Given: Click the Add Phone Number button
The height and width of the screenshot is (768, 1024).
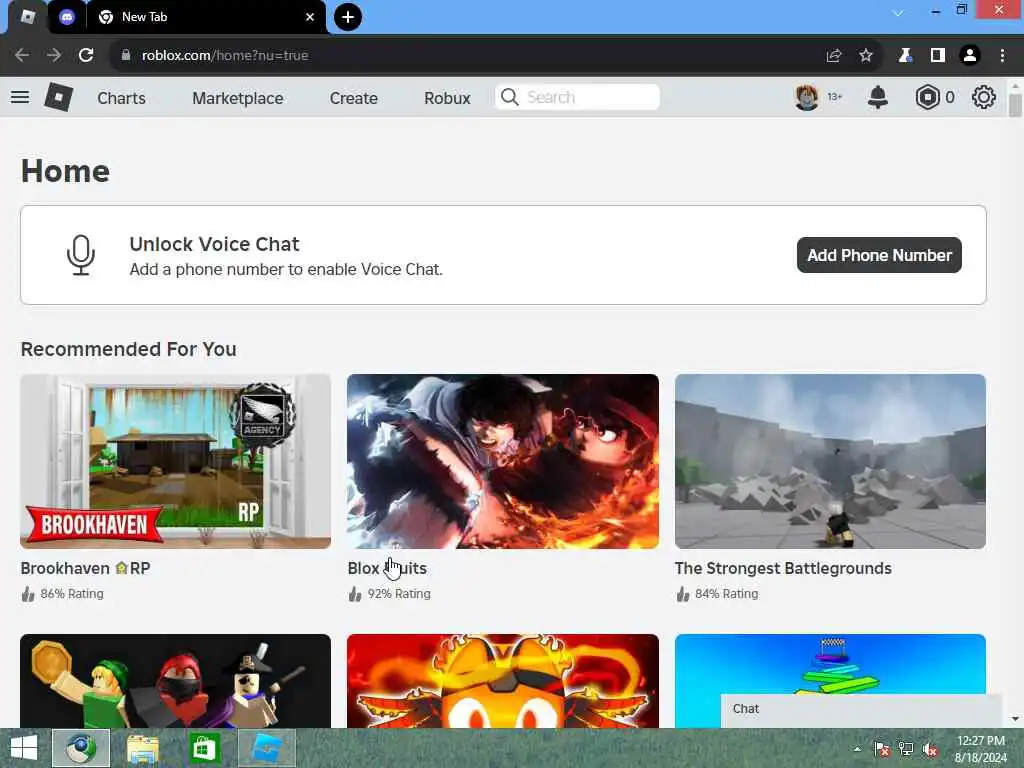Looking at the screenshot, I should (x=879, y=255).
